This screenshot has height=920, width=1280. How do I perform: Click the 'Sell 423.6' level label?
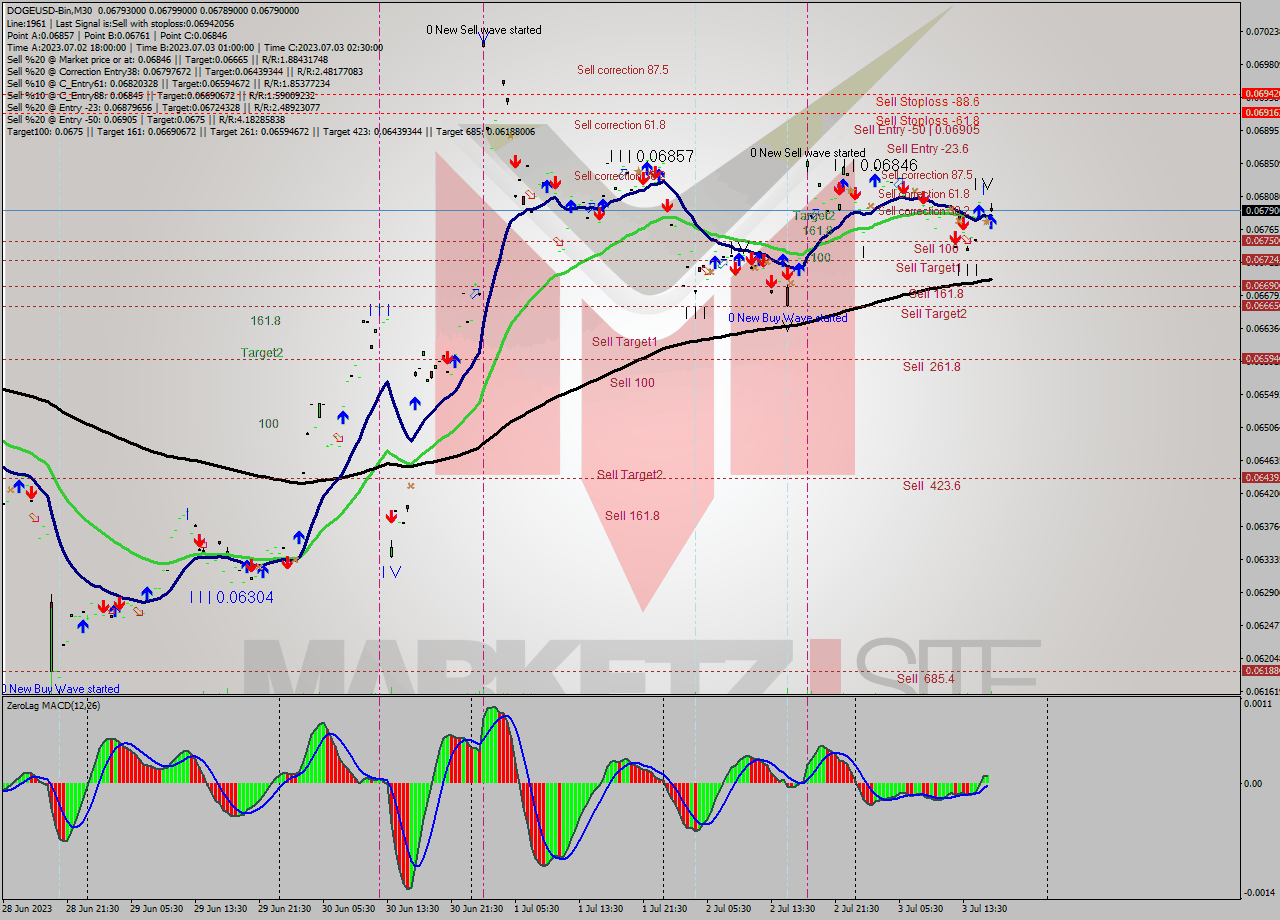(931, 486)
